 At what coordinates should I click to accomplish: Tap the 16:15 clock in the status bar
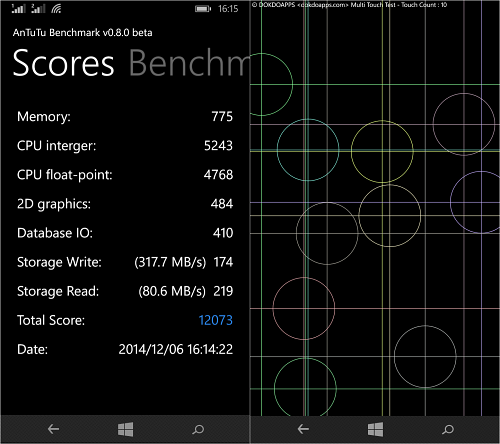(x=228, y=9)
